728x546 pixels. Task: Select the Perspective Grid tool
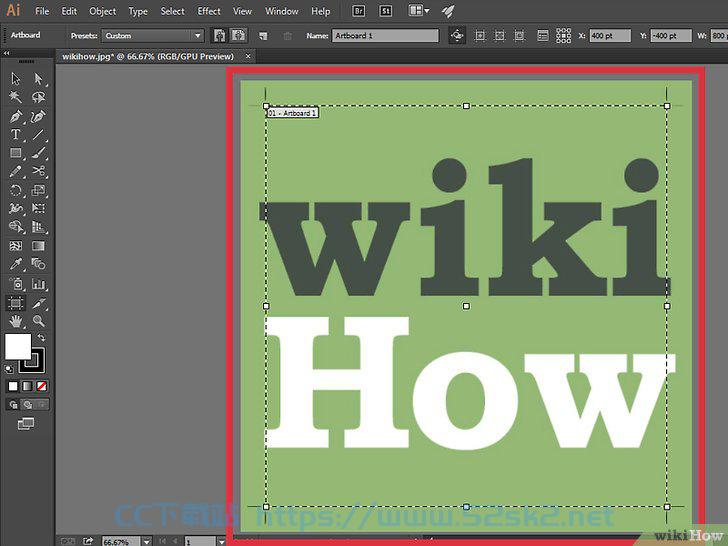(x=38, y=227)
